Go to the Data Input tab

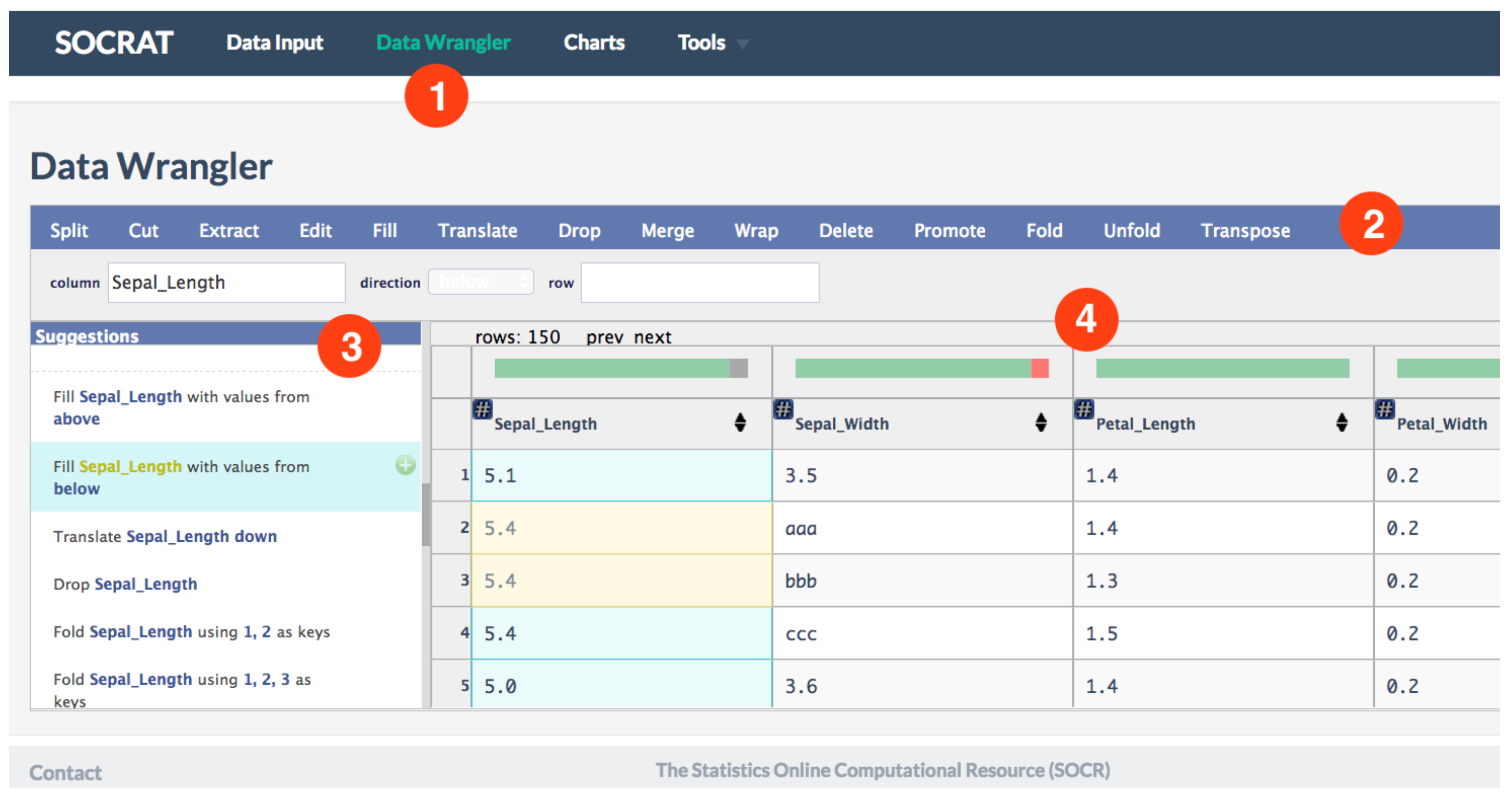[274, 43]
